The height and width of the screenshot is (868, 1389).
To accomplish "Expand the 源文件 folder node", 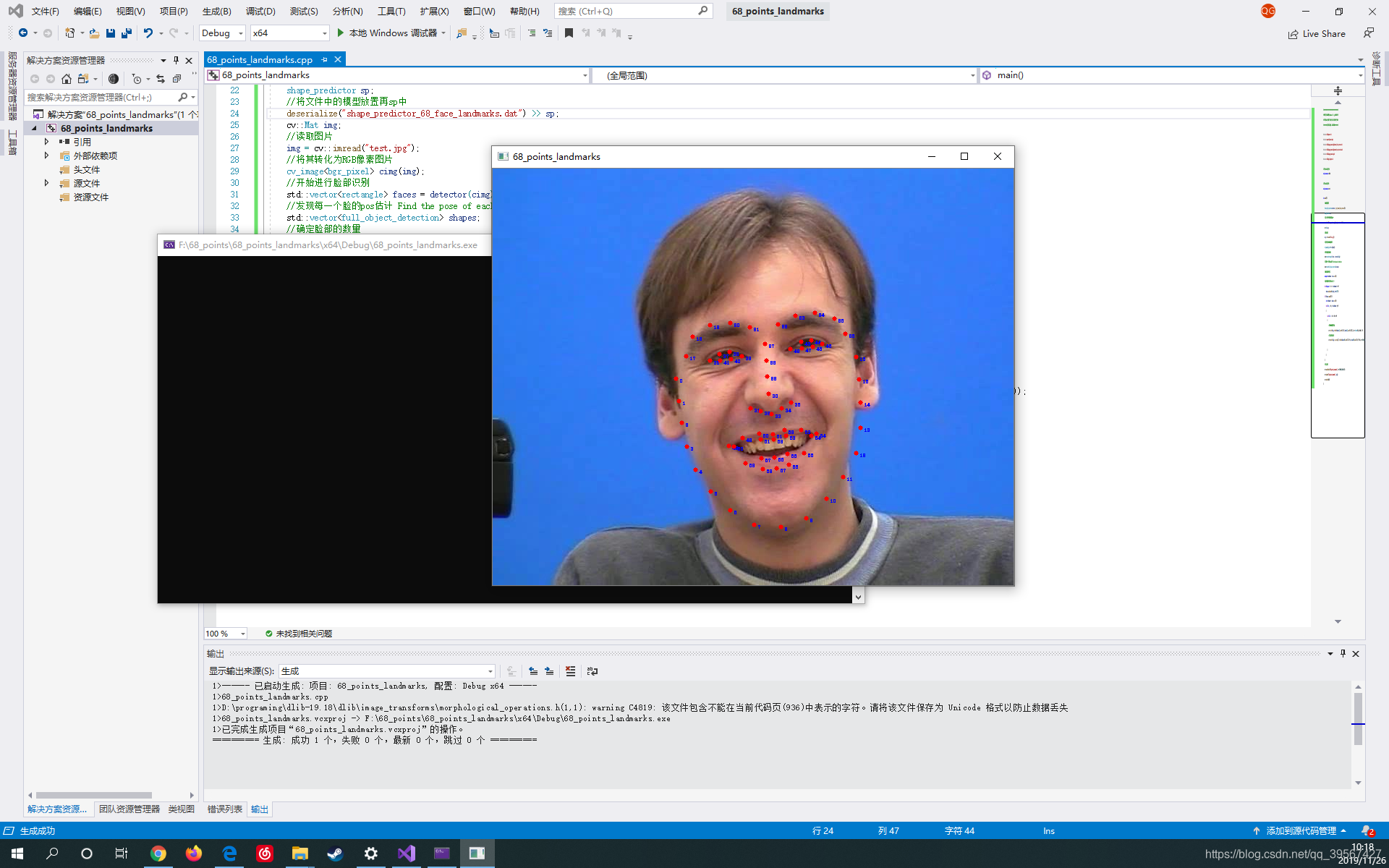I will [x=47, y=183].
